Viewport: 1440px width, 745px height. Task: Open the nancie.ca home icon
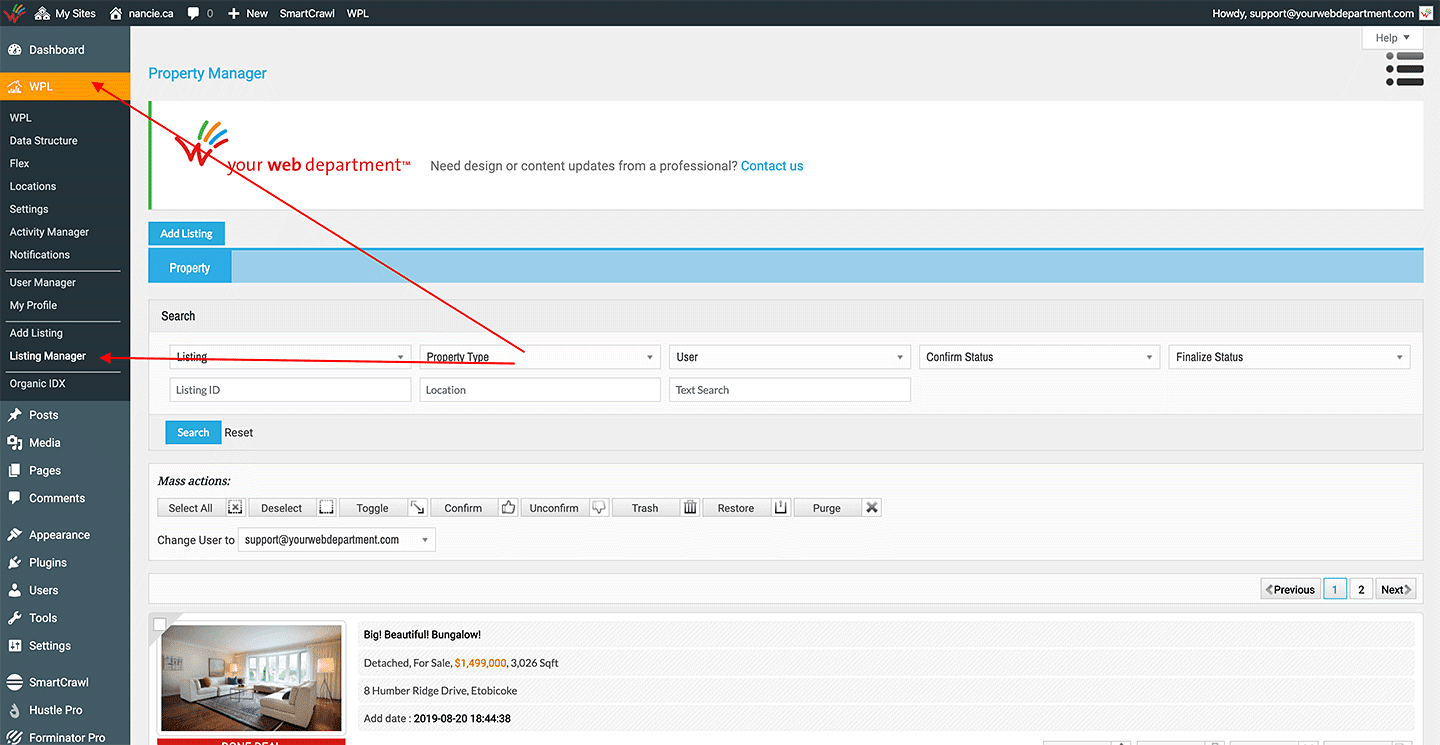pos(116,13)
